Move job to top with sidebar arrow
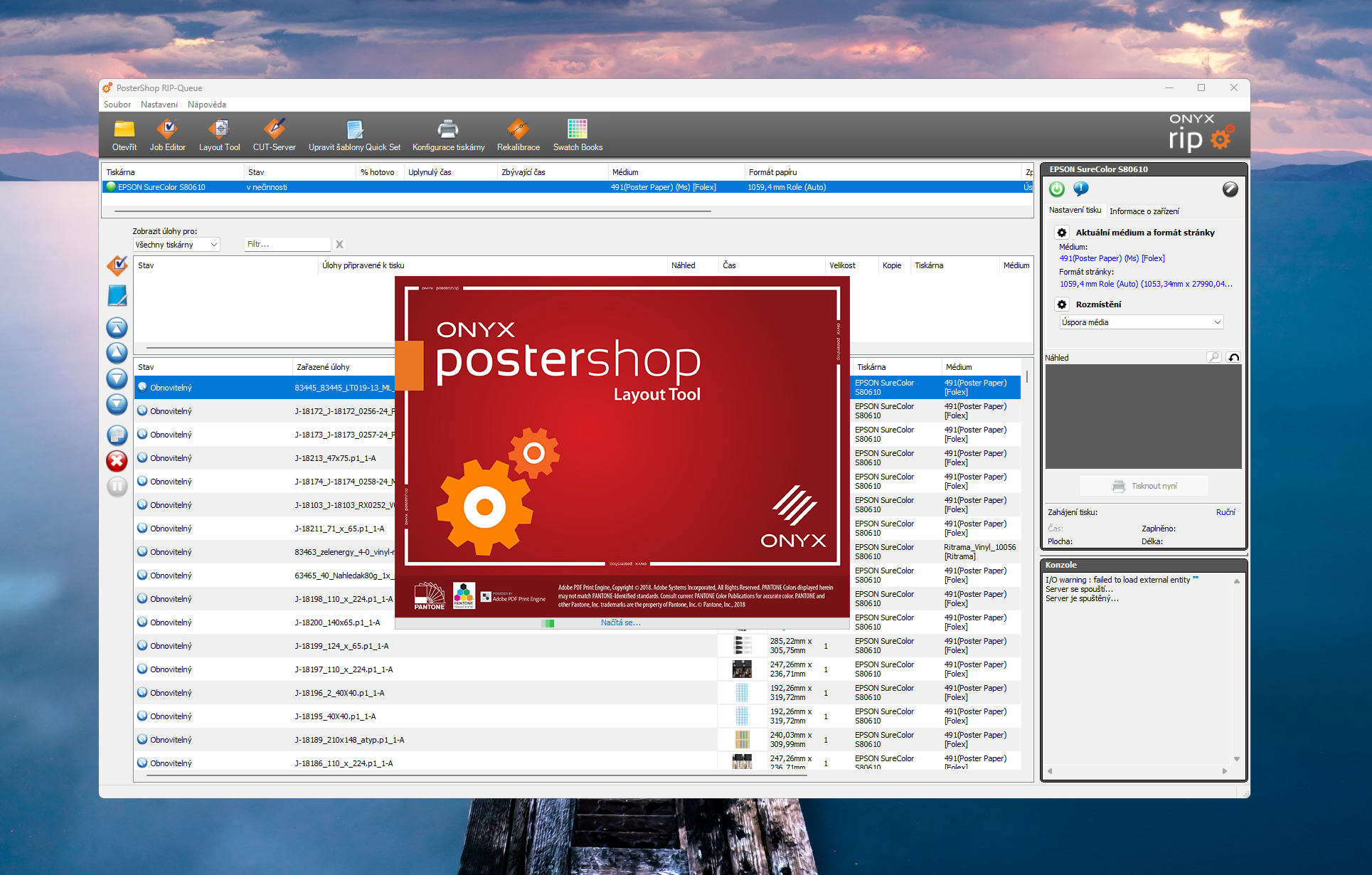The height and width of the screenshot is (875, 1372). [117, 328]
